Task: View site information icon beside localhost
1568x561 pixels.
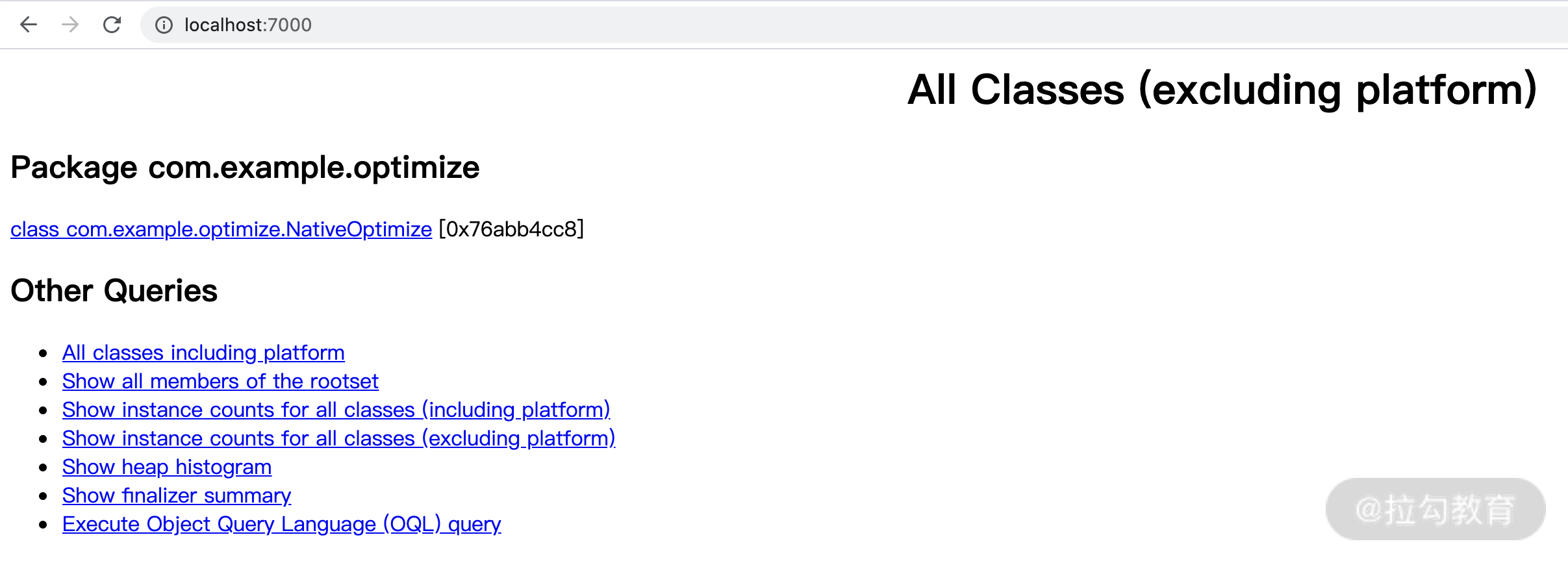Action: pos(164,25)
